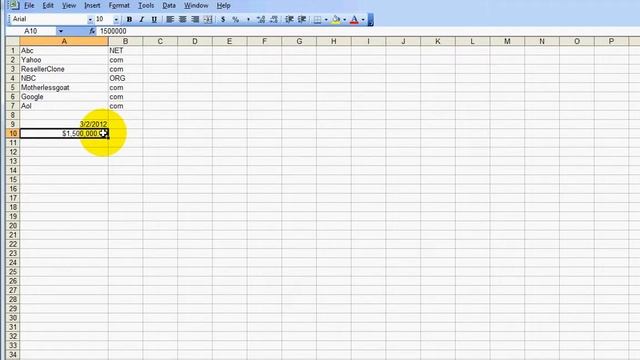Apply Currency style dollar icon
The image size is (640, 360).
click(x=223, y=19)
